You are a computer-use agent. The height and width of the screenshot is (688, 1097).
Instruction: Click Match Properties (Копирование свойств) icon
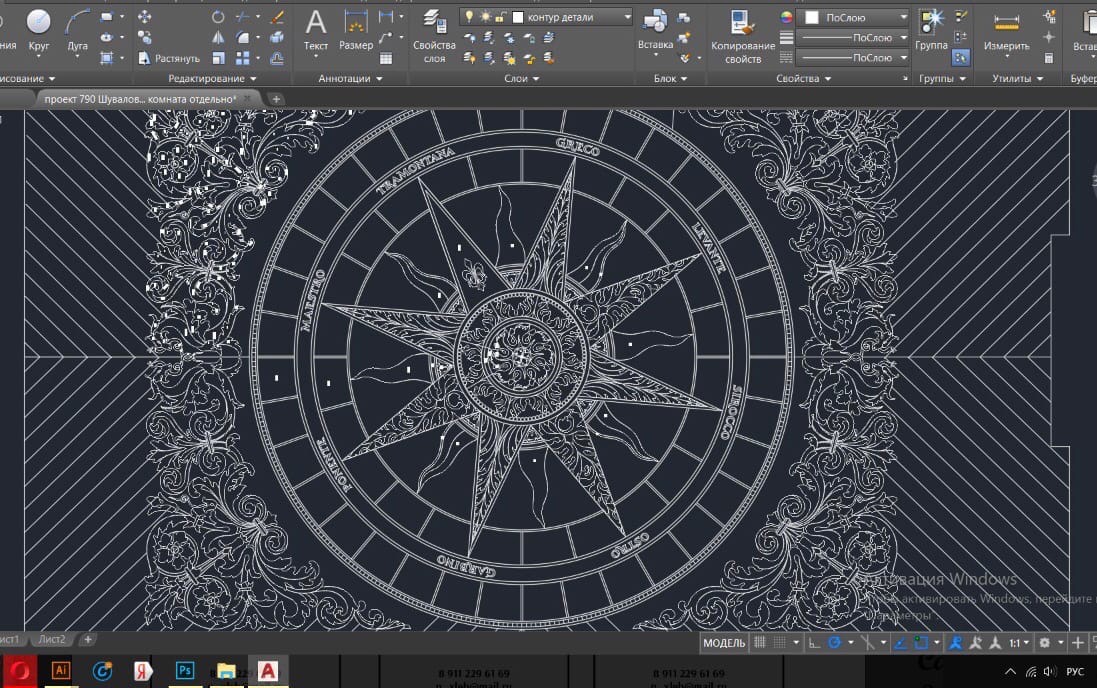point(742,24)
